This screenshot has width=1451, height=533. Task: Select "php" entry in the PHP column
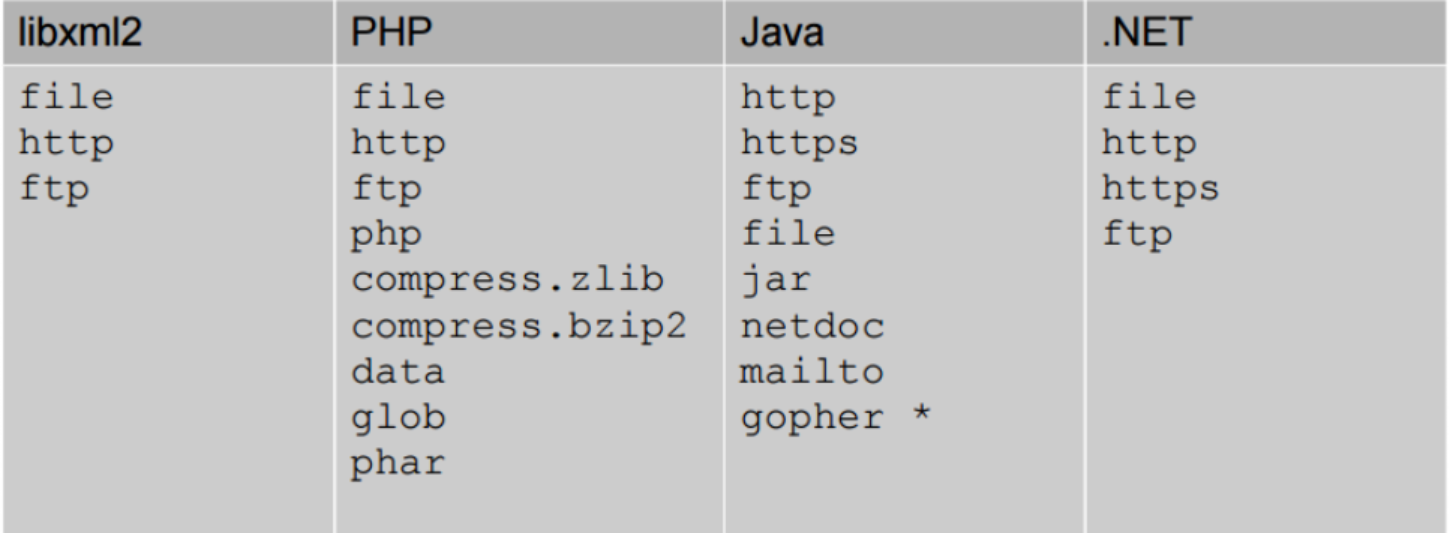pyautogui.click(x=386, y=235)
